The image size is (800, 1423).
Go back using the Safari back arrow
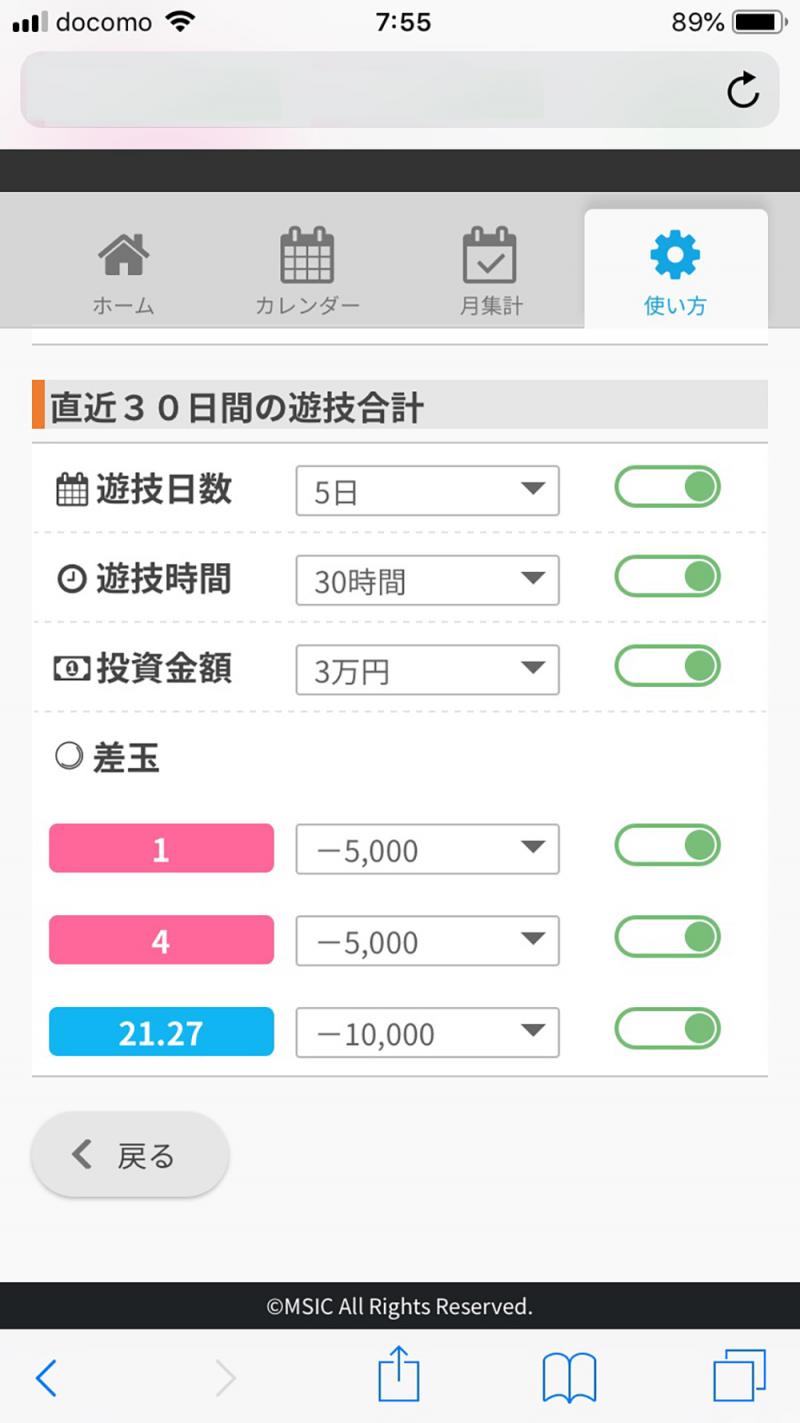point(46,1378)
